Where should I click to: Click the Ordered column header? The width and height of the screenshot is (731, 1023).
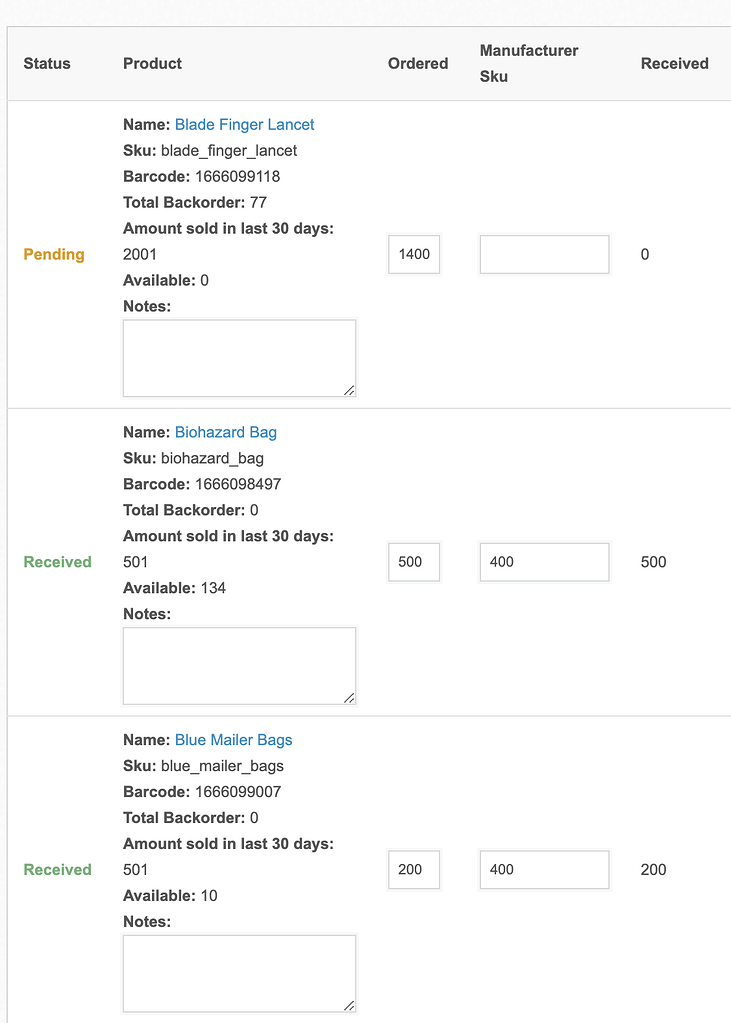pos(418,63)
